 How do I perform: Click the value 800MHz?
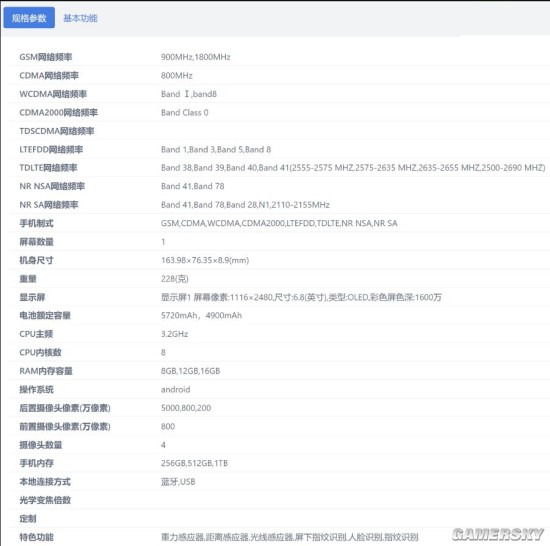(176, 75)
